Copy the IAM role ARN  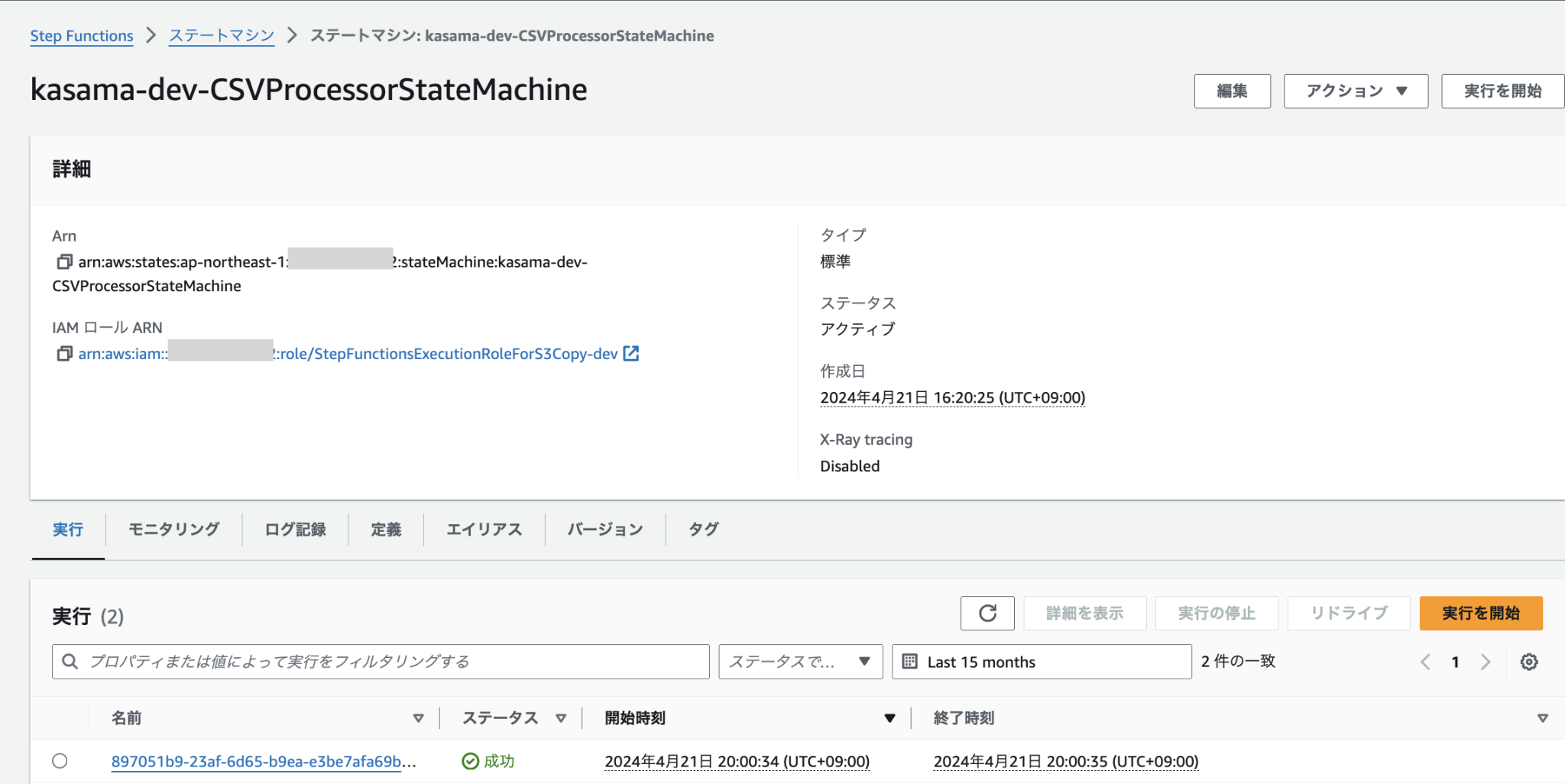[x=64, y=353]
